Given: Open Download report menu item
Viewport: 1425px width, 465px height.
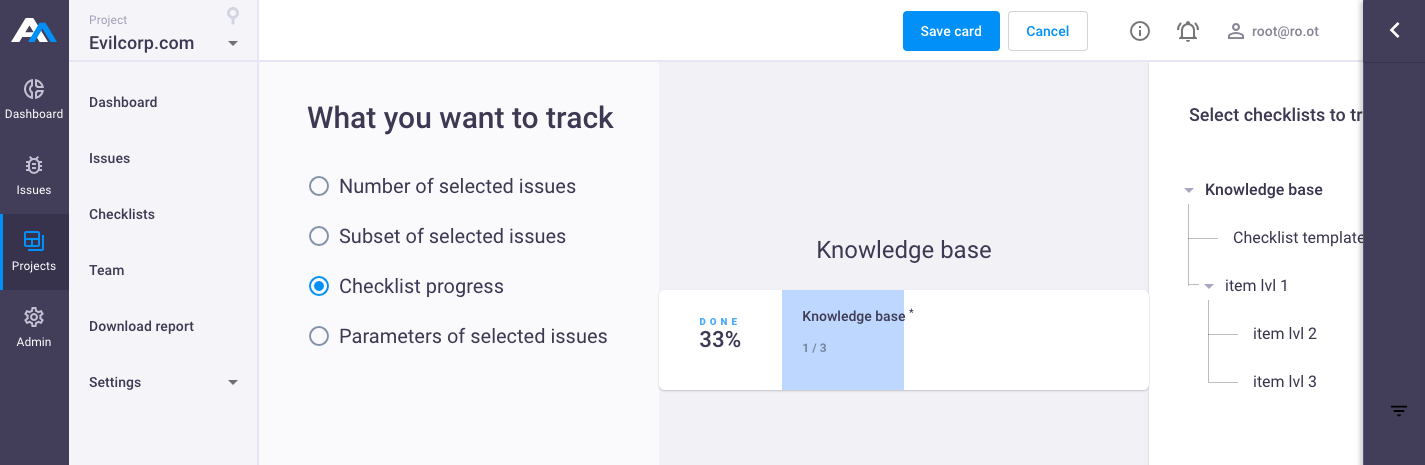Looking at the screenshot, I should [x=141, y=326].
